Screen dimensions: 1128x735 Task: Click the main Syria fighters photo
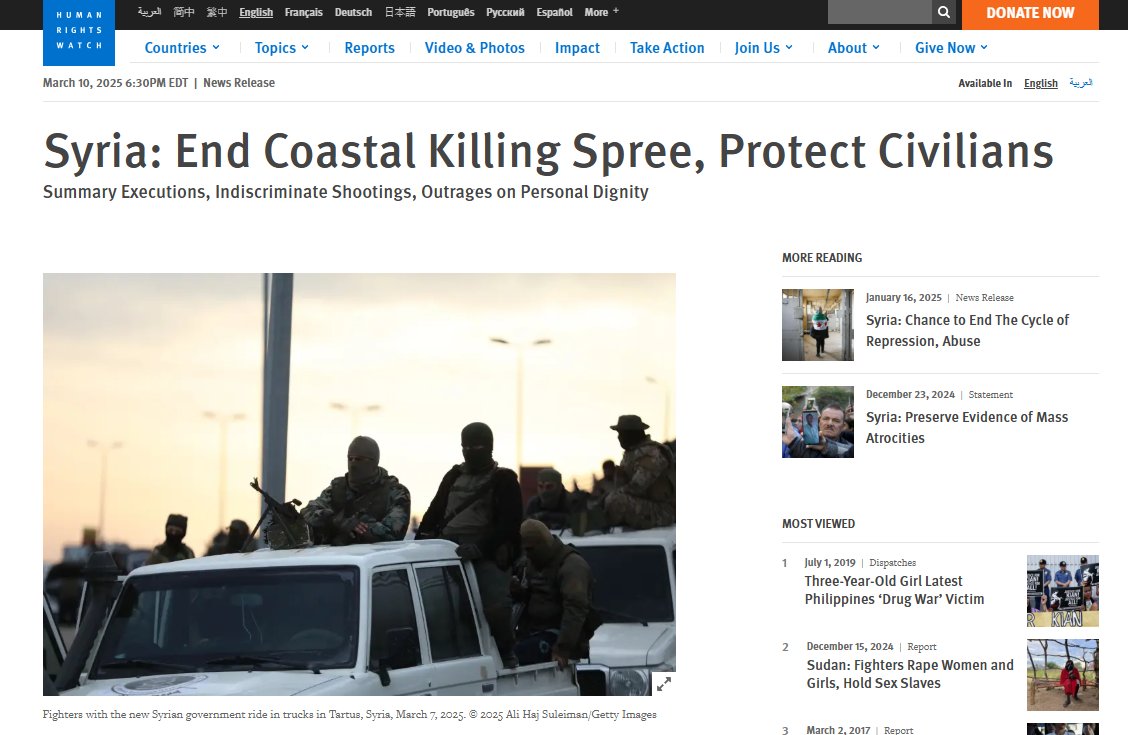pos(359,484)
